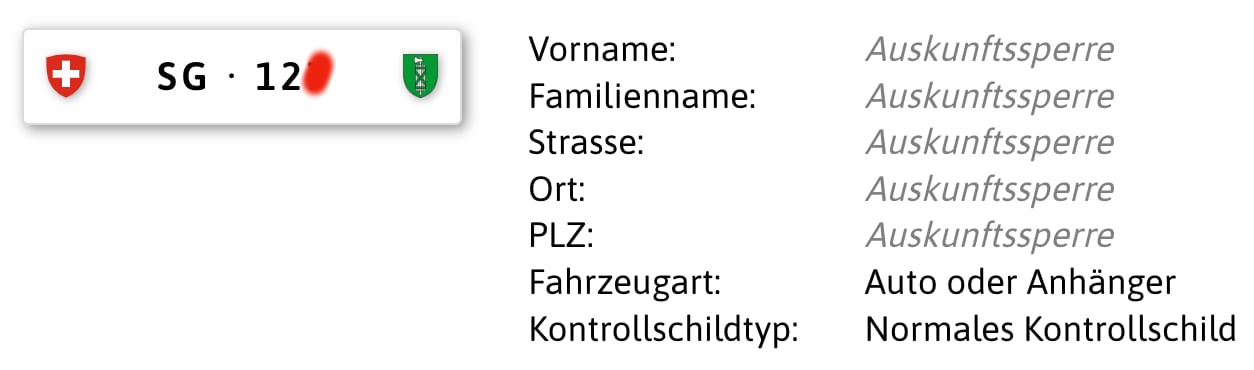
Task: Click the Kontrollschildtyp label
Action: pos(664,329)
